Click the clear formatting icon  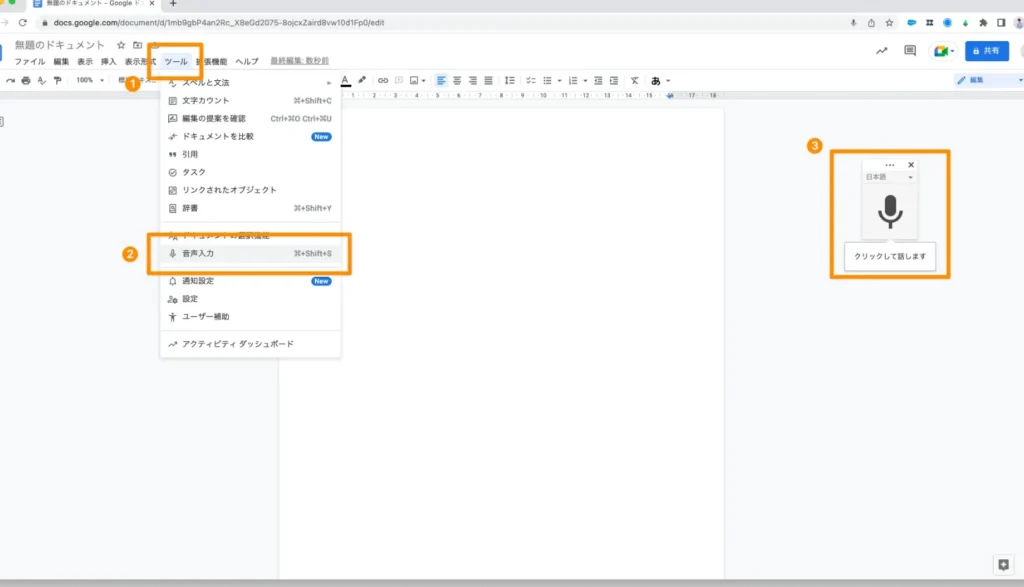coord(634,80)
